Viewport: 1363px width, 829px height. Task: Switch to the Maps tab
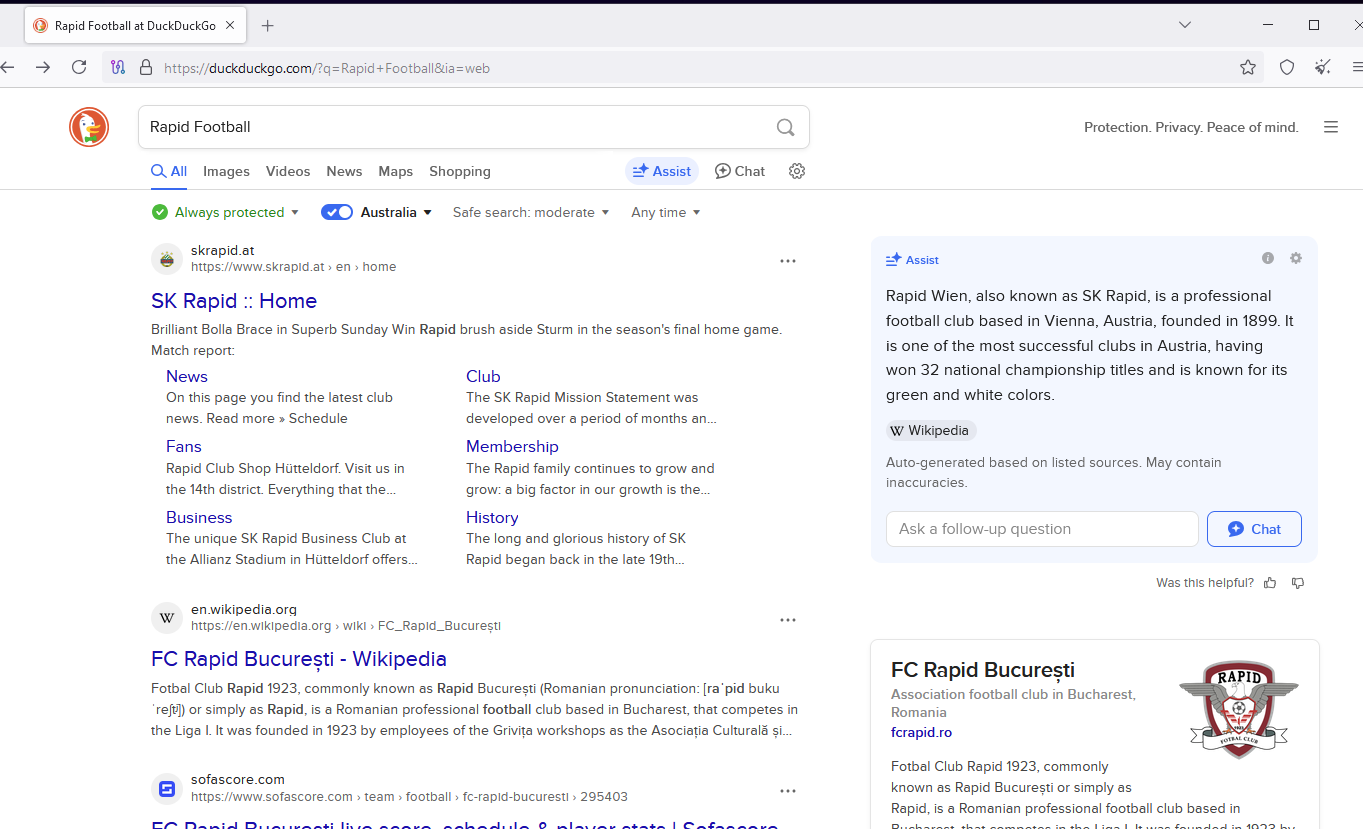pyautogui.click(x=396, y=171)
